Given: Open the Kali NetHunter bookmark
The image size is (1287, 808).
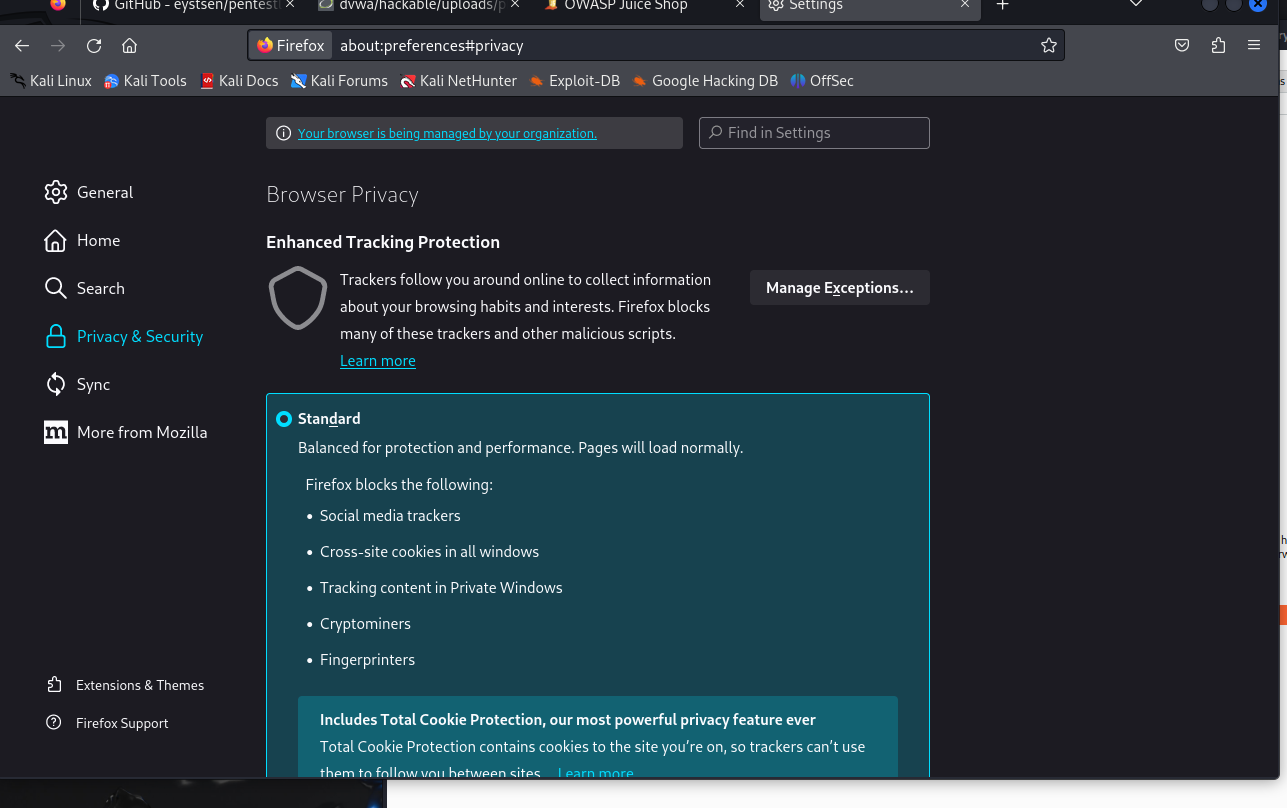Looking at the screenshot, I should (x=458, y=81).
